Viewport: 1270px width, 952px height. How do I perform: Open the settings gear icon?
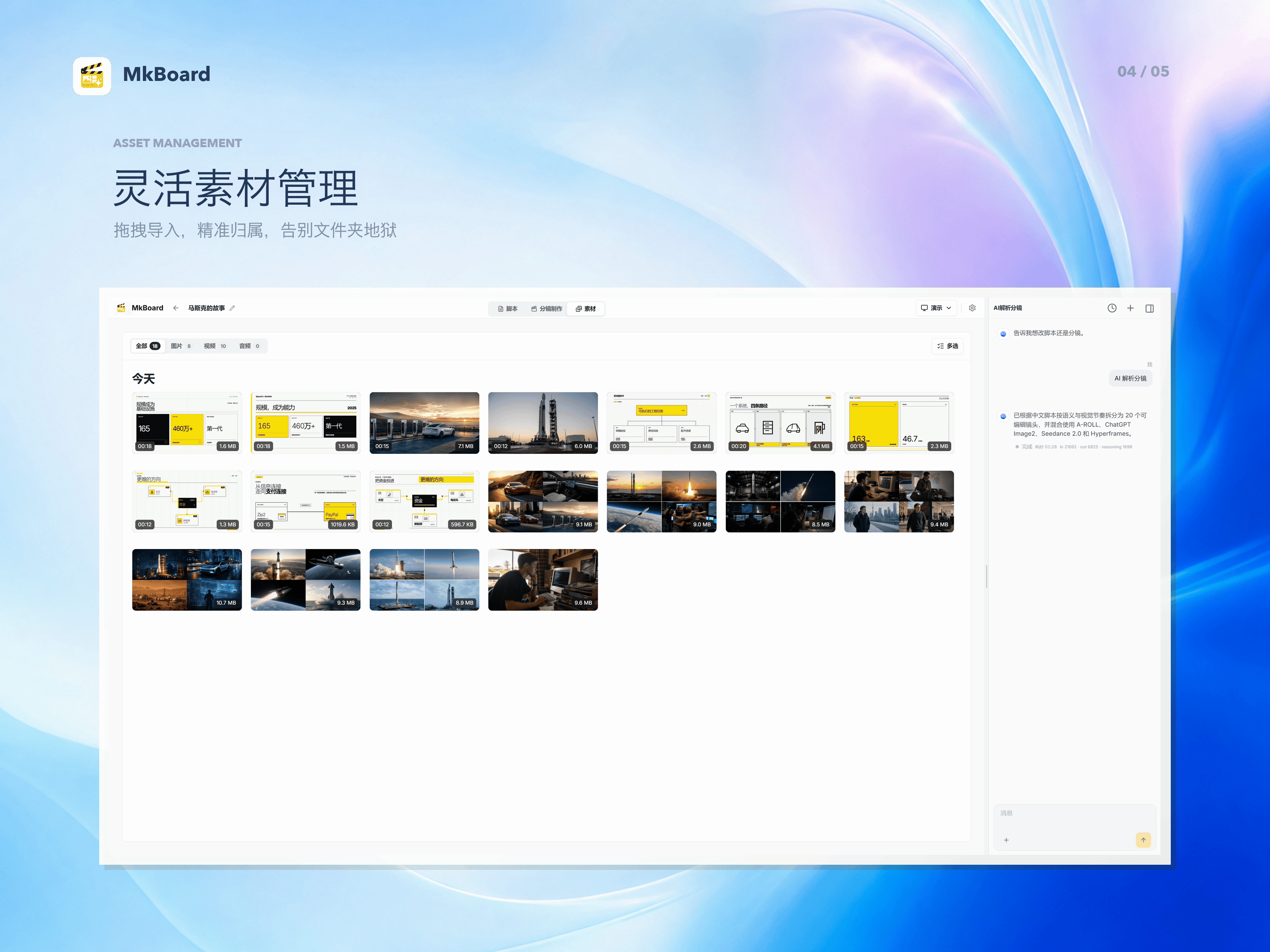tap(972, 308)
